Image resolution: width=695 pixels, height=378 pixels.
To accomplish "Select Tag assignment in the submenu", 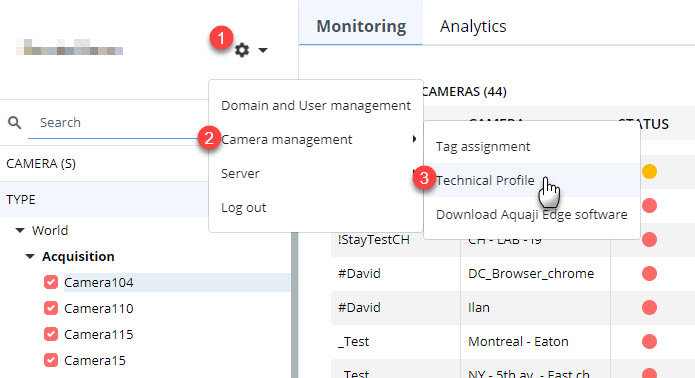I will click(532, 147).
